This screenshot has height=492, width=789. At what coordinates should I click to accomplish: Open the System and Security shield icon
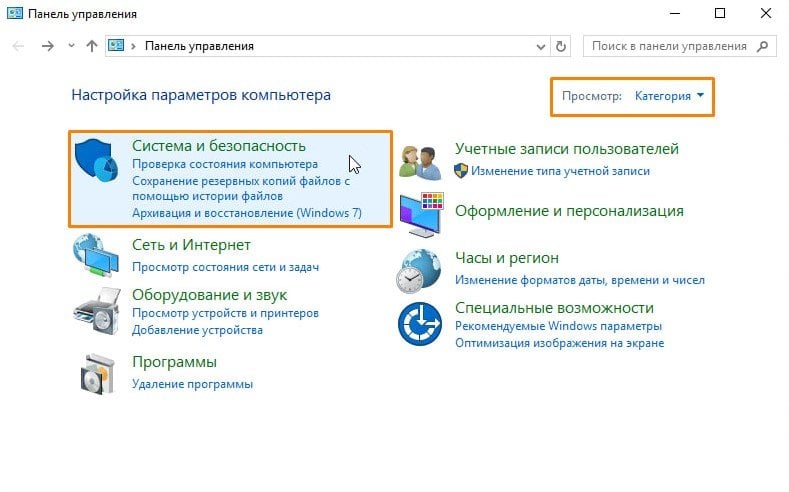coord(96,161)
